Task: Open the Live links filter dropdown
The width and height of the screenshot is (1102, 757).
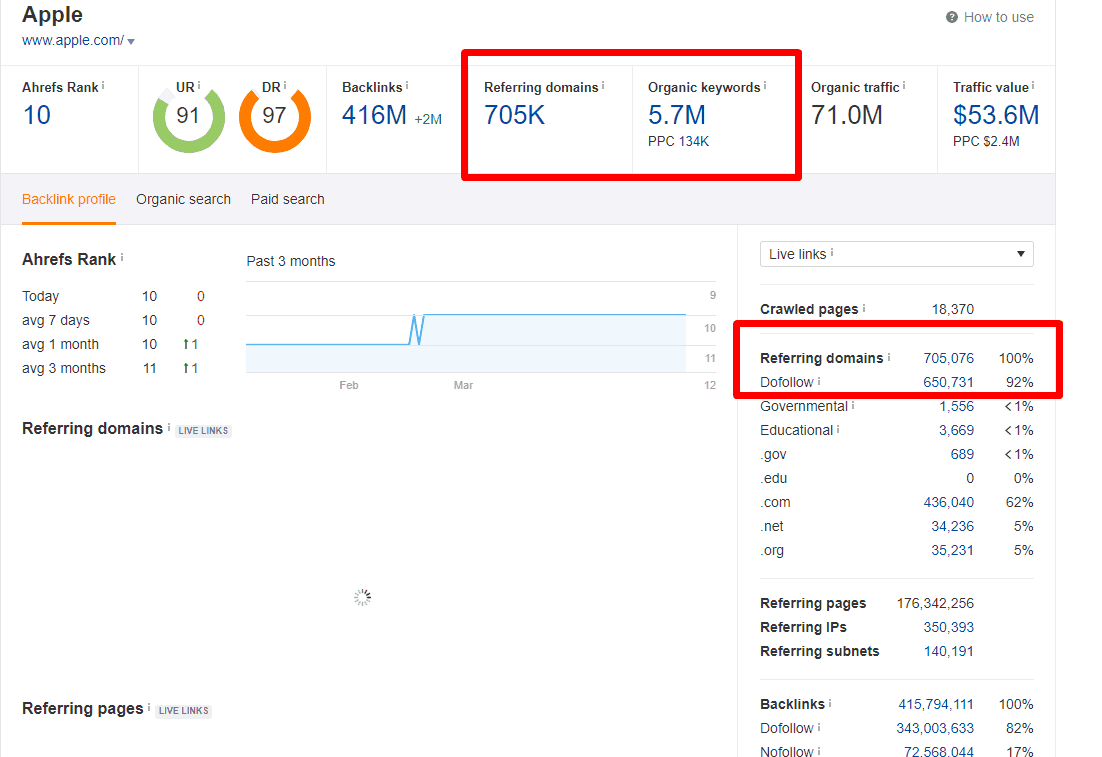Action: pos(1020,253)
